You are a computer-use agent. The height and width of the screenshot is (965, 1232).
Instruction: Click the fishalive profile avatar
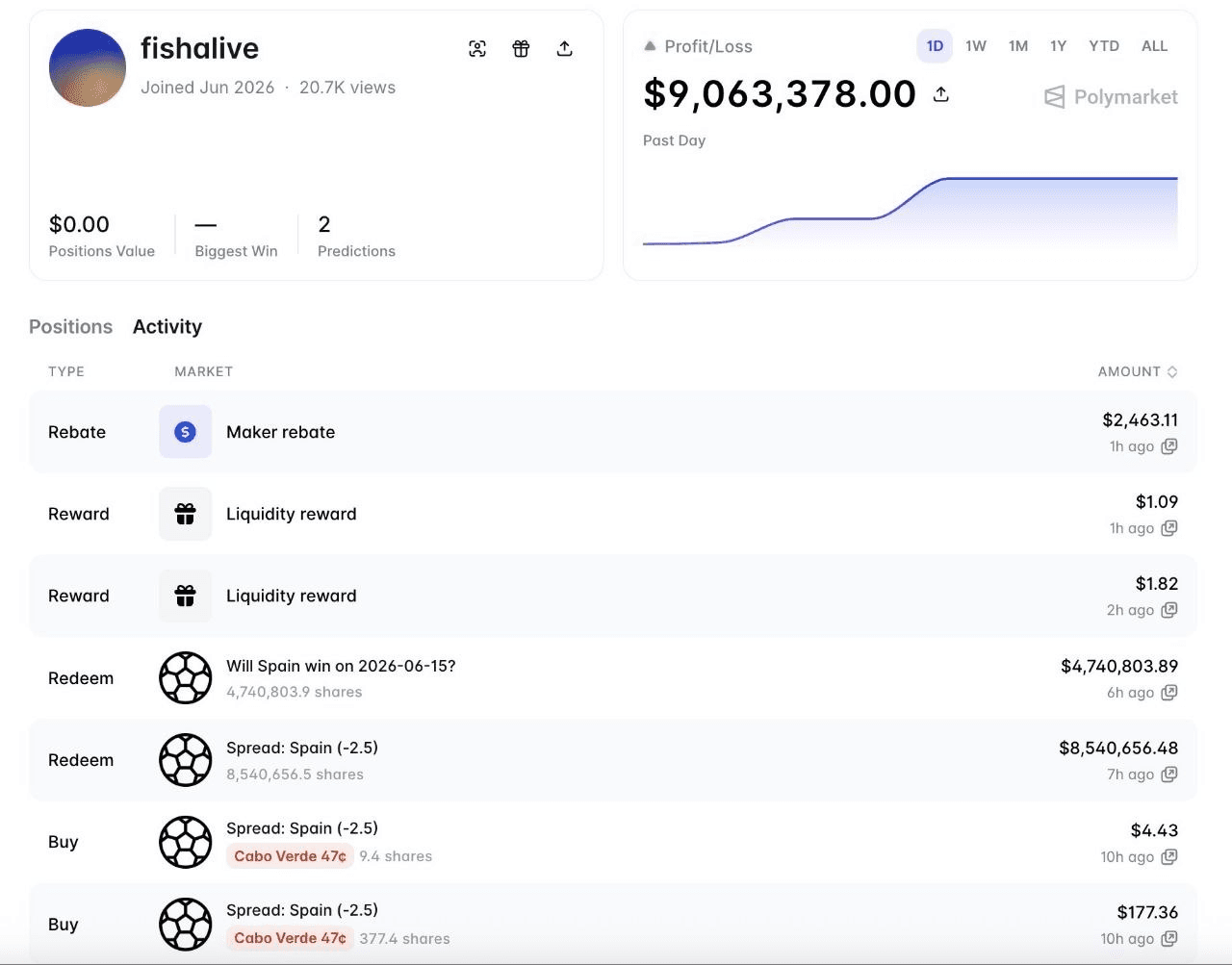click(x=88, y=67)
